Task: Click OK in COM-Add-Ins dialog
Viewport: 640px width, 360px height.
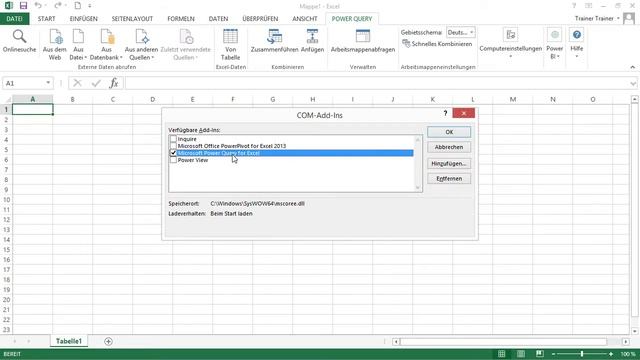Action: [x=449, y=132]
